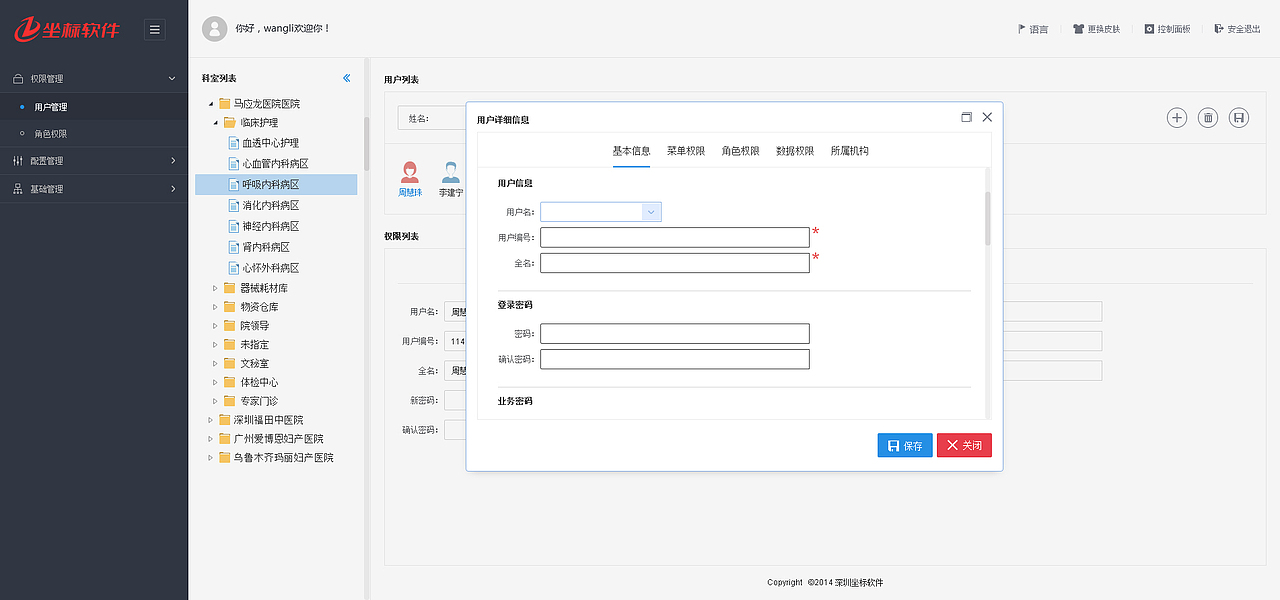Click the 保存 button
Viewport: 1280px width, 600px height.
pos(905,445)
